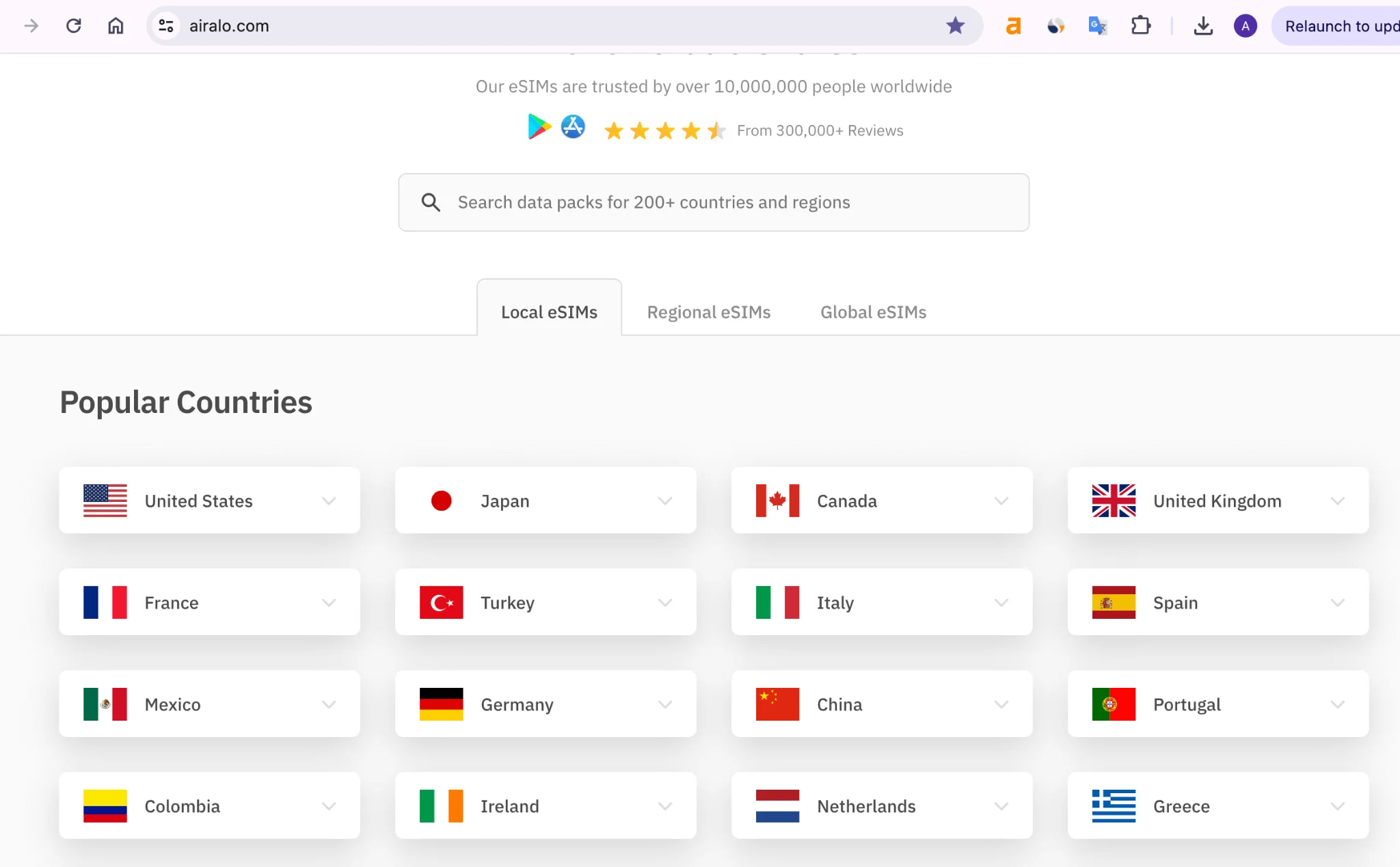Expand the Greece chevron
1400x867 pixels.
[1338, 806]
